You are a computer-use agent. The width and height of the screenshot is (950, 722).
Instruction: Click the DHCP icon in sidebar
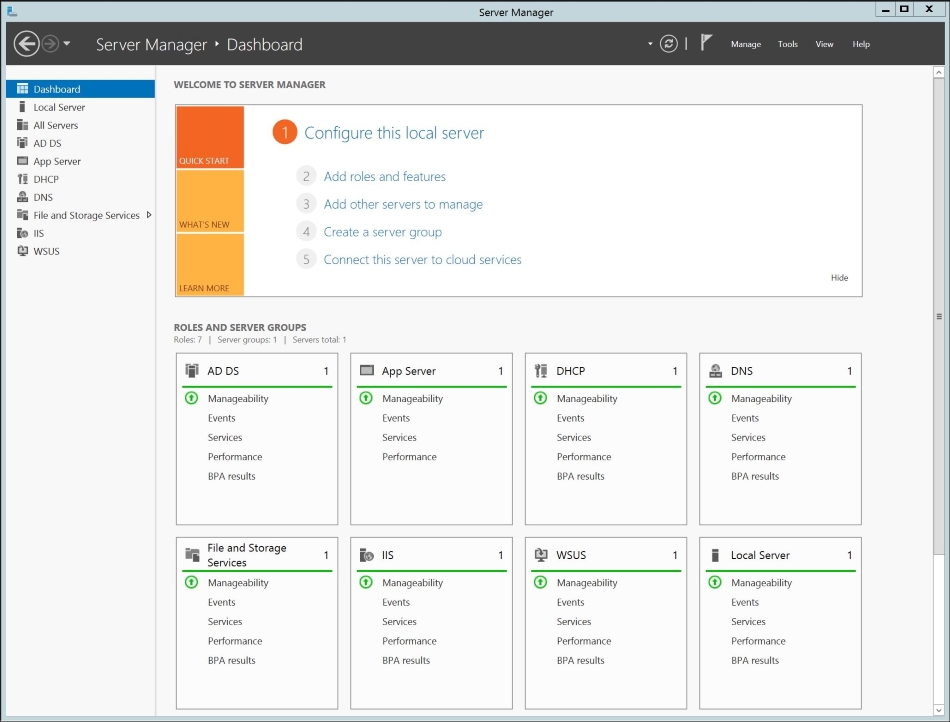coord(23,179)
